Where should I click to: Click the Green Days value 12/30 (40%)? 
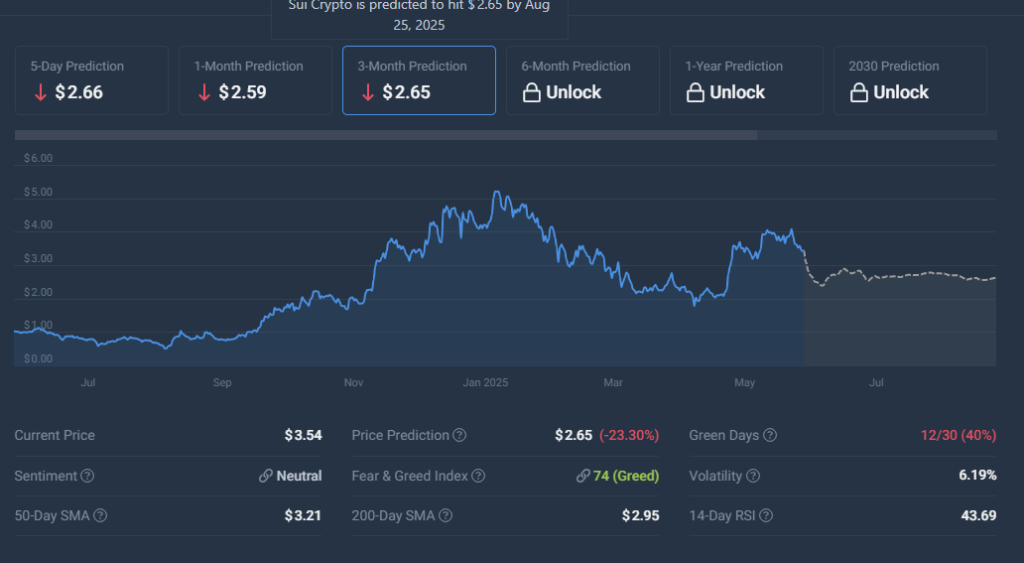[958, 435]
